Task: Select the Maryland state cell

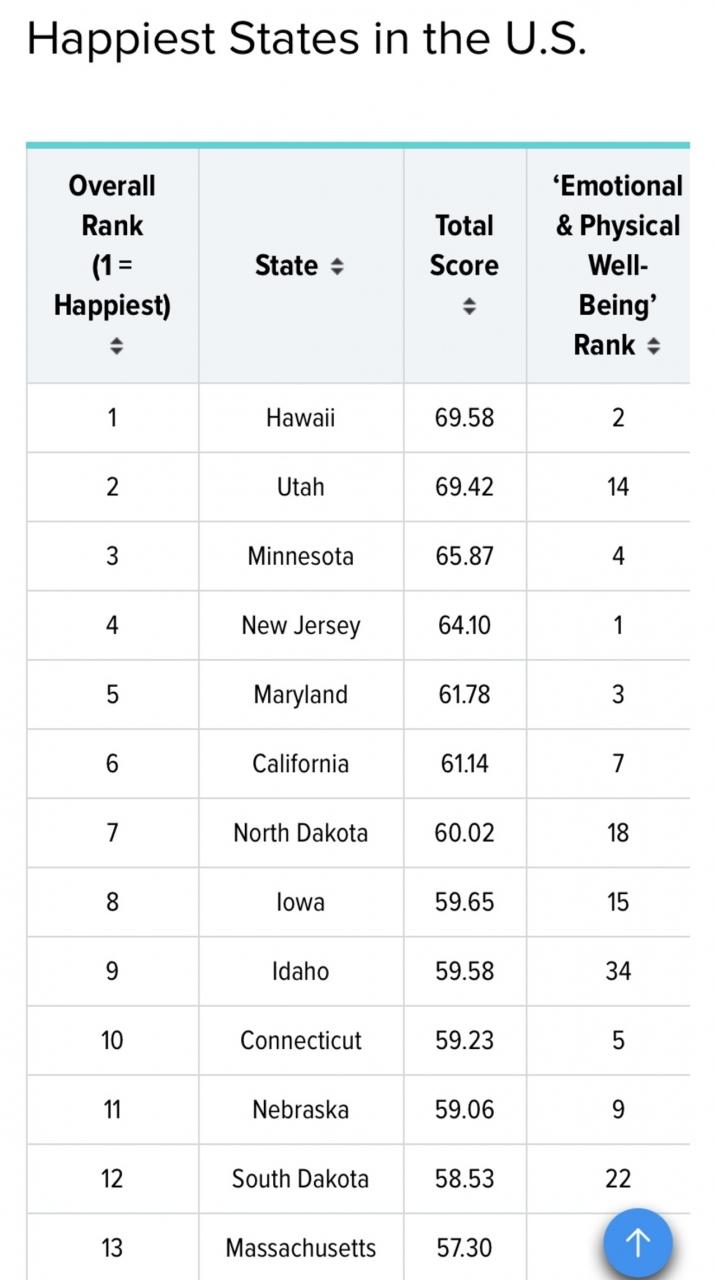Action: [x=300, y=695]
